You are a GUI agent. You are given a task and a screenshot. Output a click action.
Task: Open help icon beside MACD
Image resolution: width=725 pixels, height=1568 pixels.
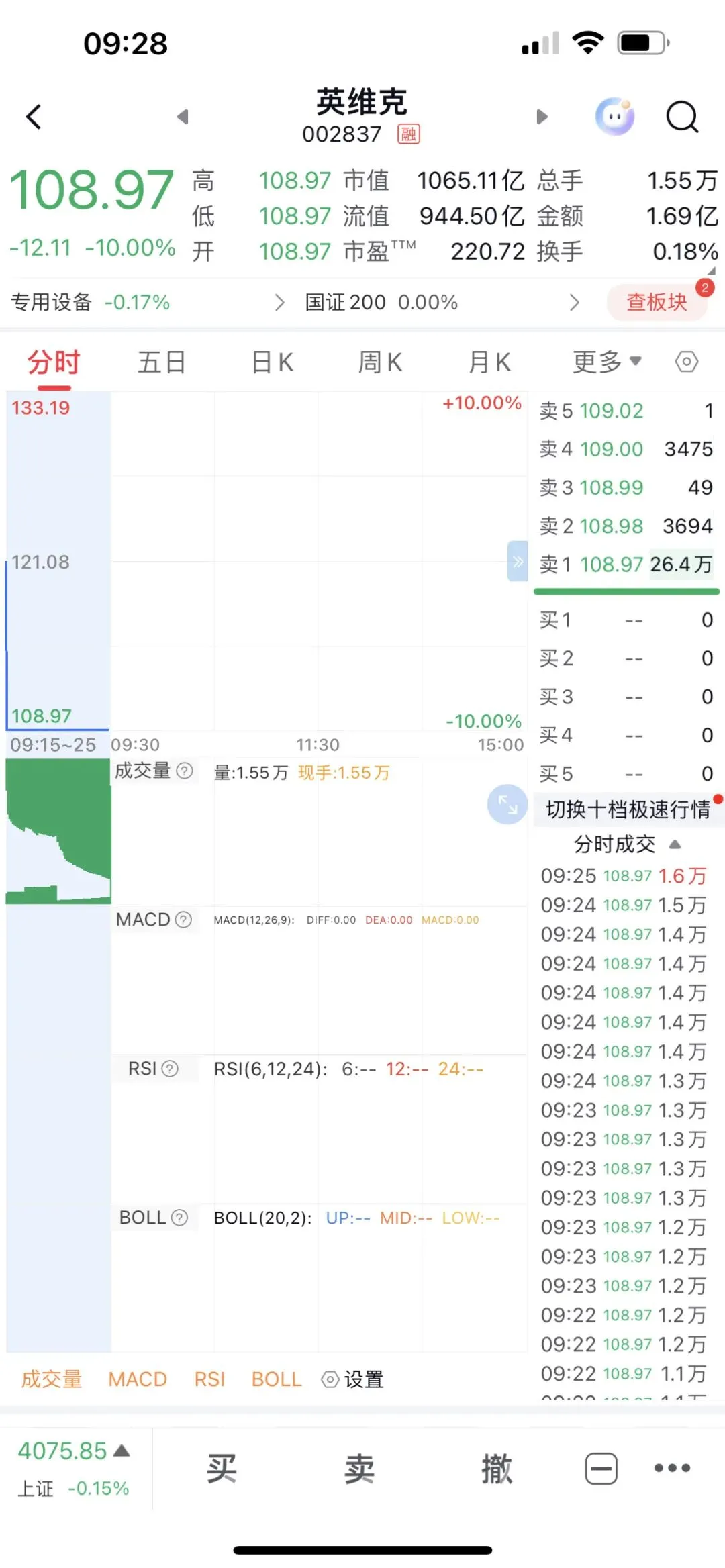183,920
